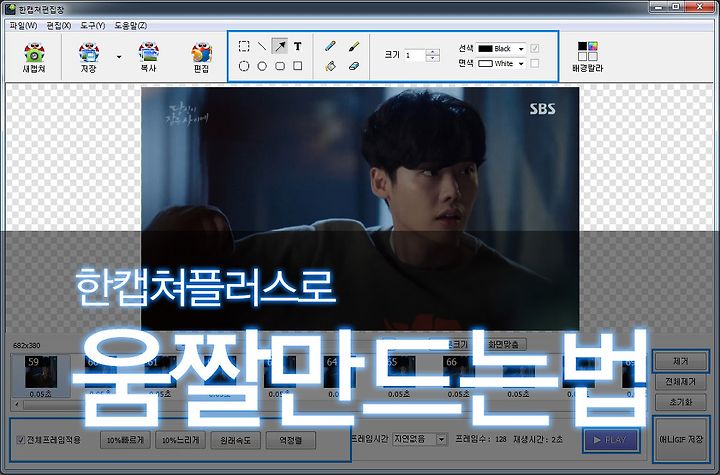720x475 pixels.
Task: Click the 크기 size input field
Action: (415, 56)
